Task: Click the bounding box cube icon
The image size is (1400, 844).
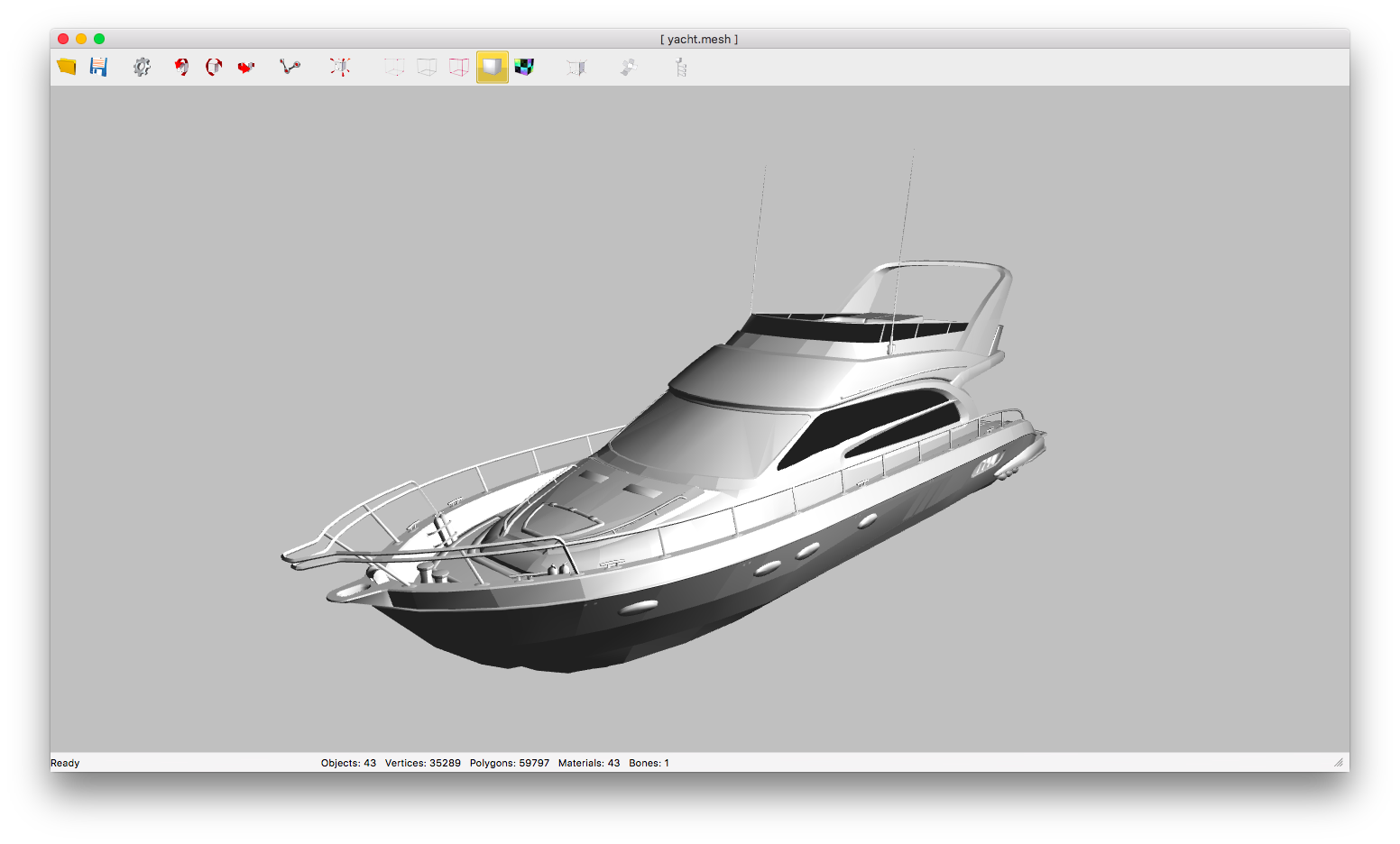Action: (x=576, y=67)
